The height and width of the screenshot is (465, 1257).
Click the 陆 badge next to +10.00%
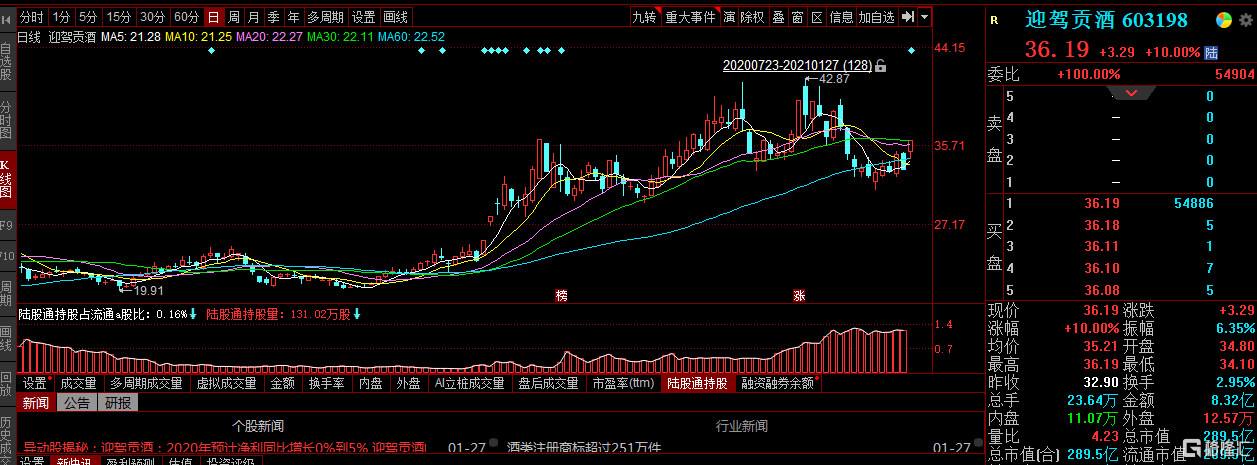[1211, 52]
